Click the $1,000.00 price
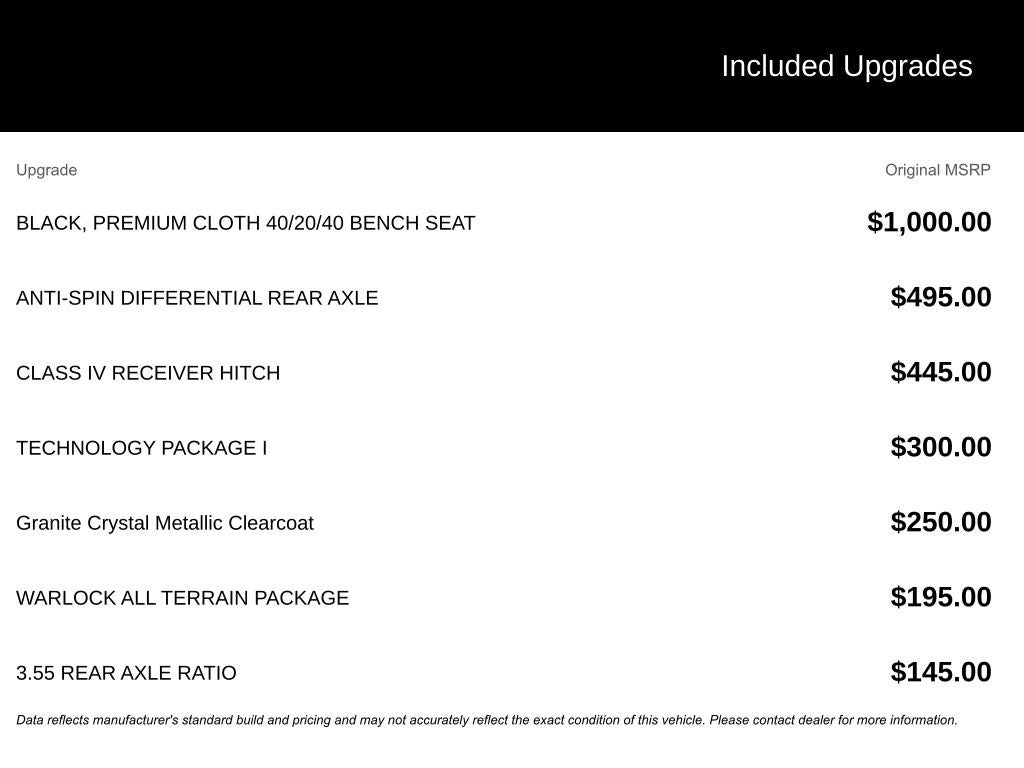This screenshot has width=1024, height=768. click(x=929, y=222)
